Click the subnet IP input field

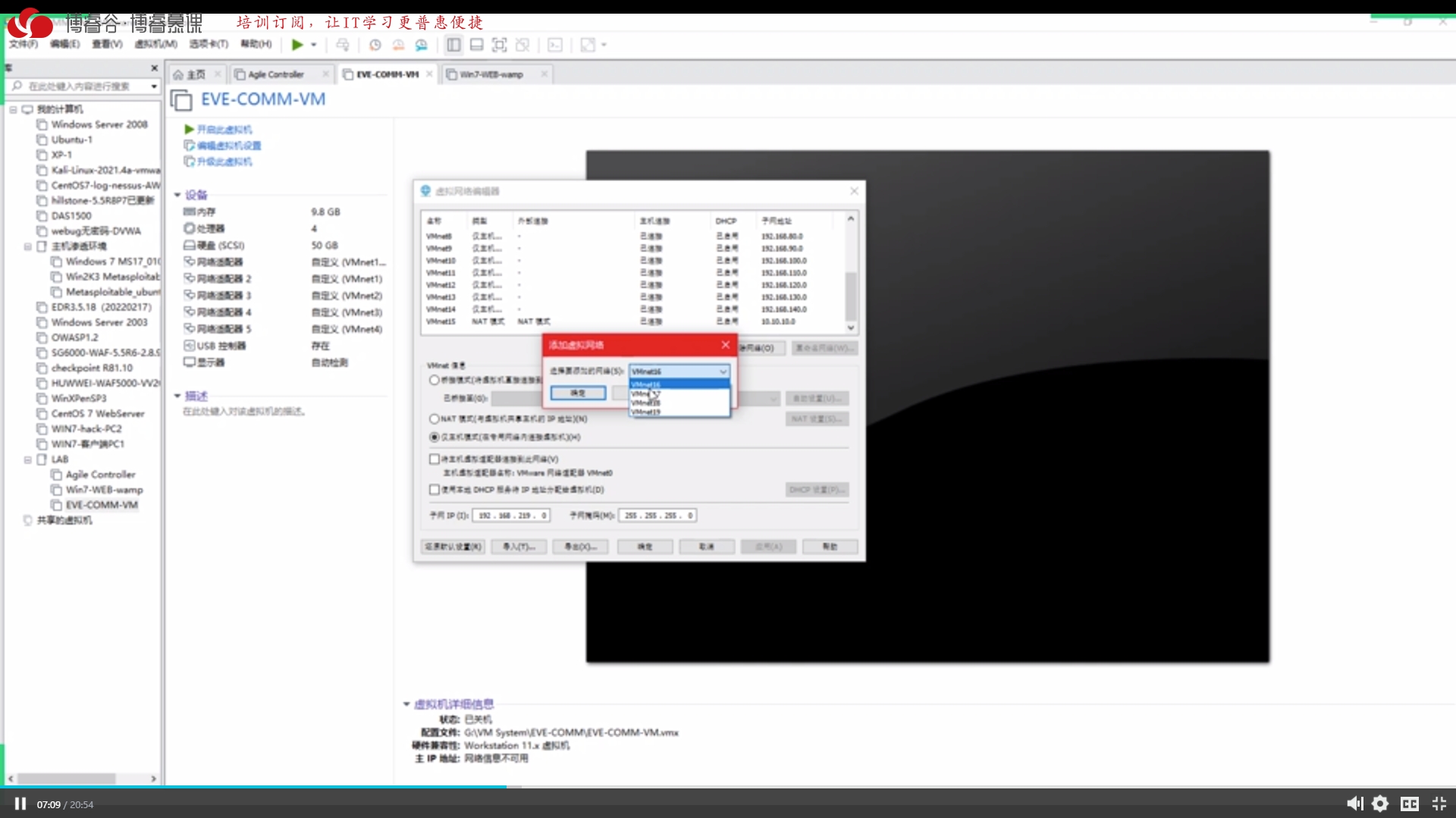[x=511, y=516]
